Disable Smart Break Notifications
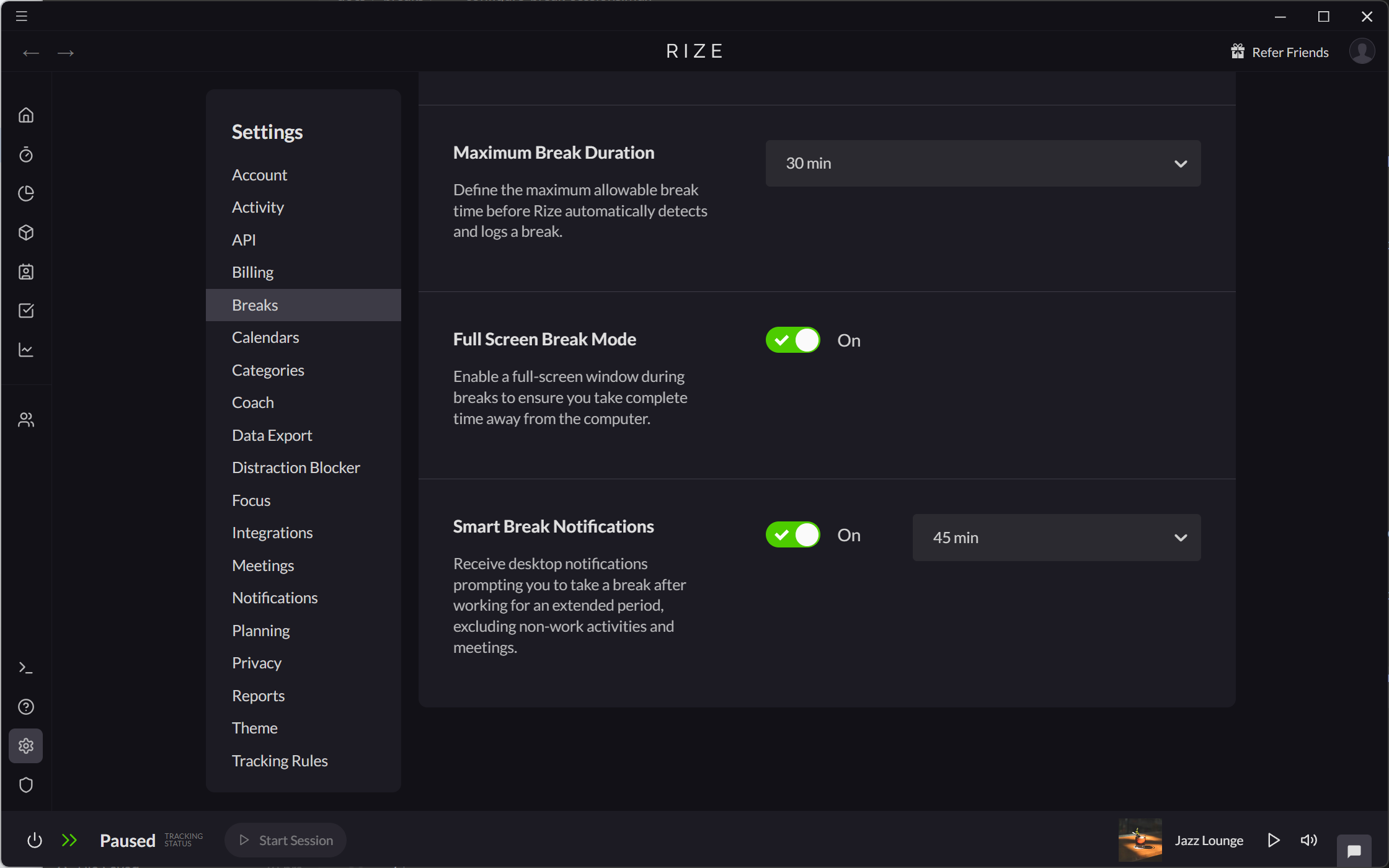This screenshot has height=868, width=1389. click(792, 534)
